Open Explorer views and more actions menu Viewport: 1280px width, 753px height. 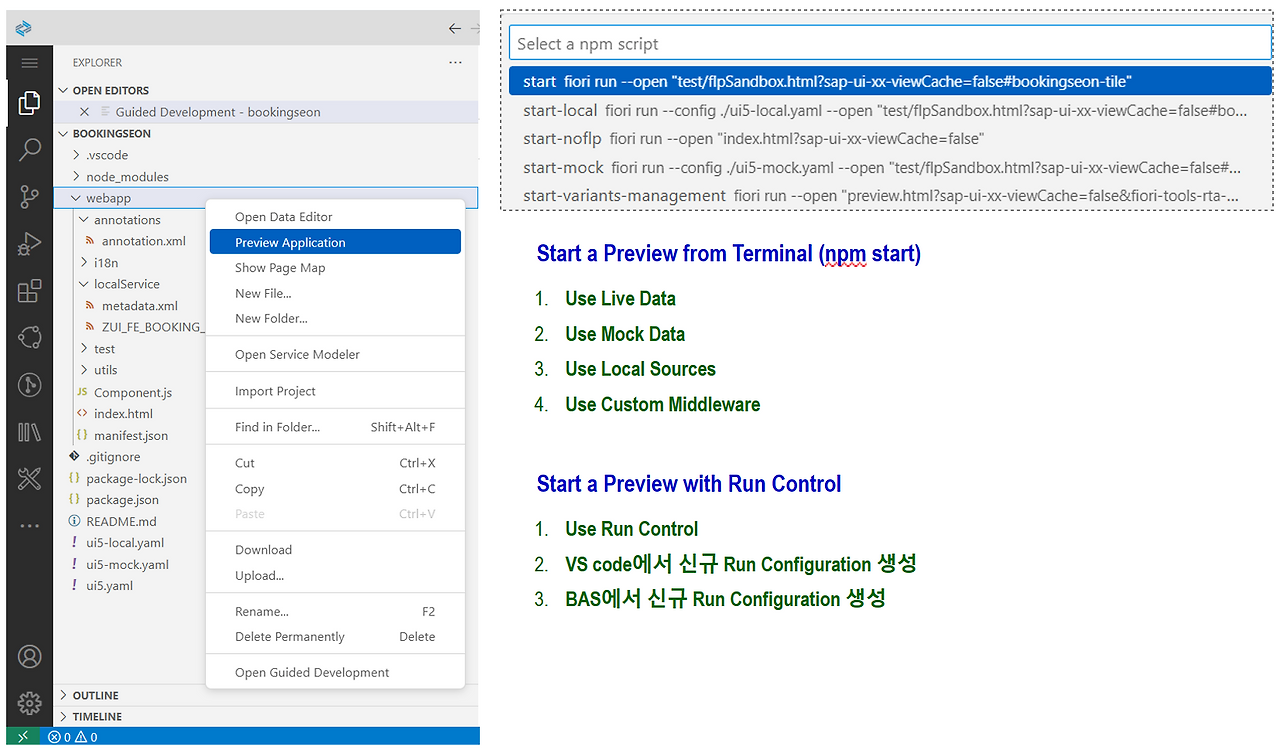pyautogui.click(x=456, y=62)
